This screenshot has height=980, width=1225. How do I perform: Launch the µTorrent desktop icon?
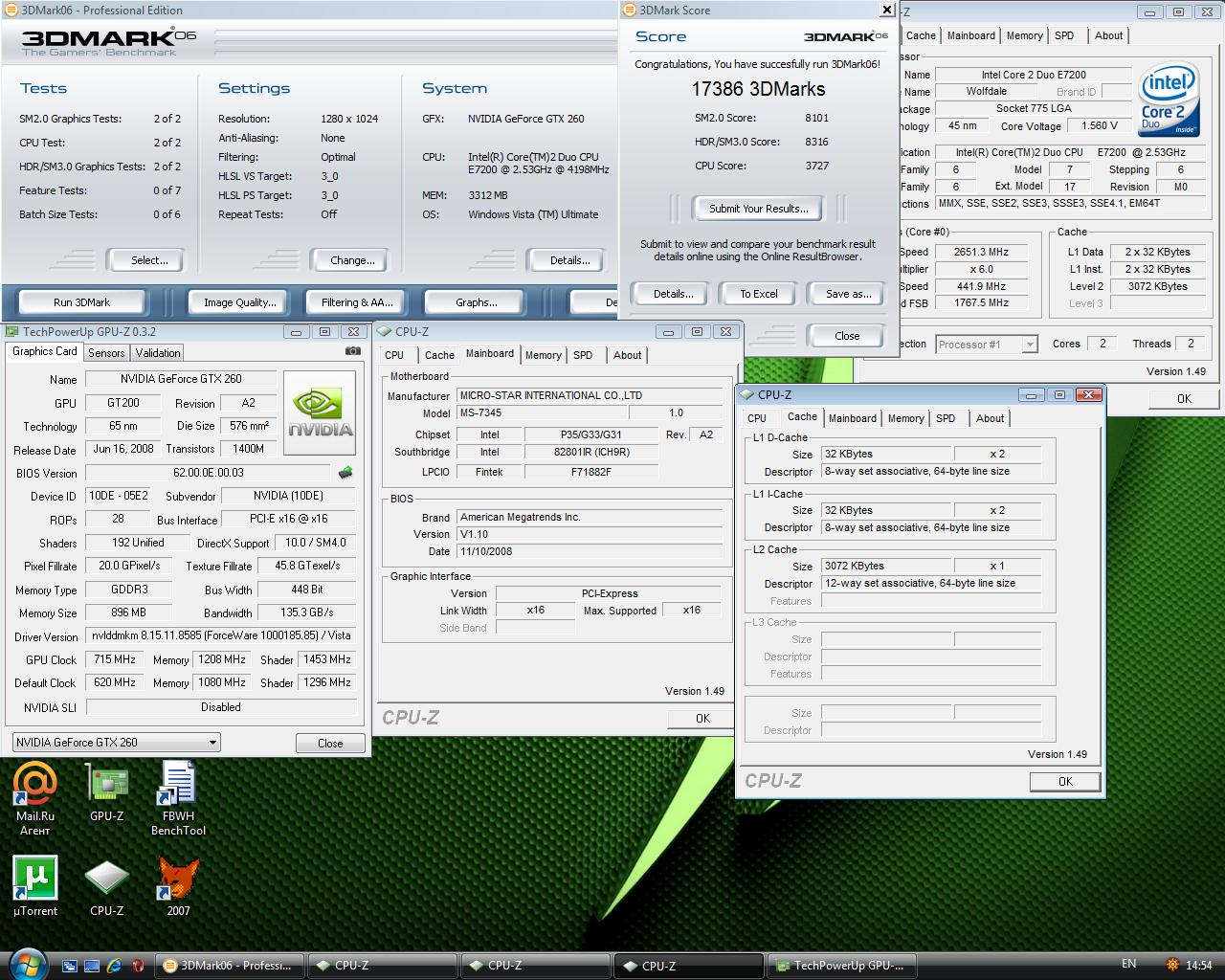(x=34, y=886)
